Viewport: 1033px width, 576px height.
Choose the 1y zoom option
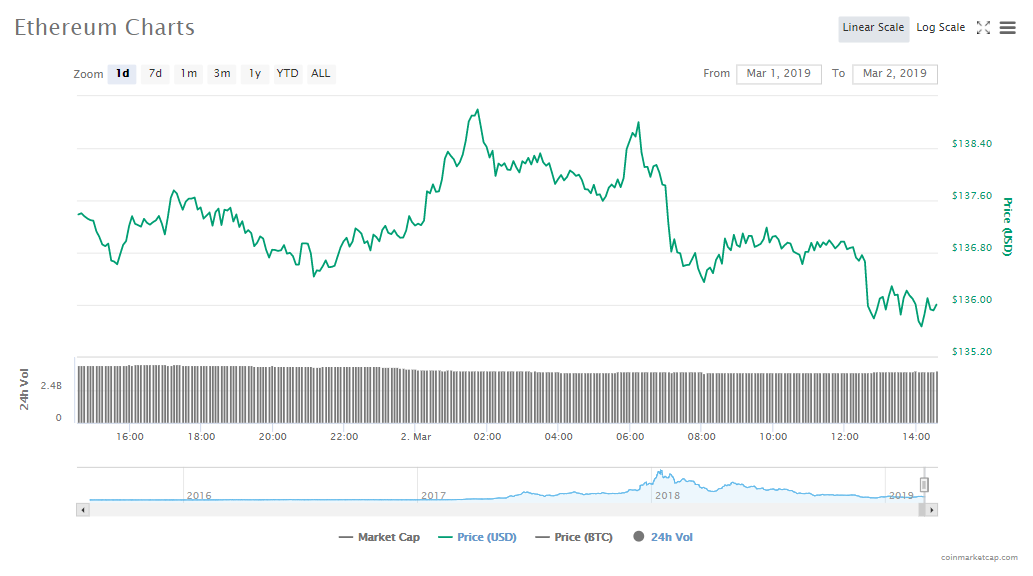(x=255, y=74)
